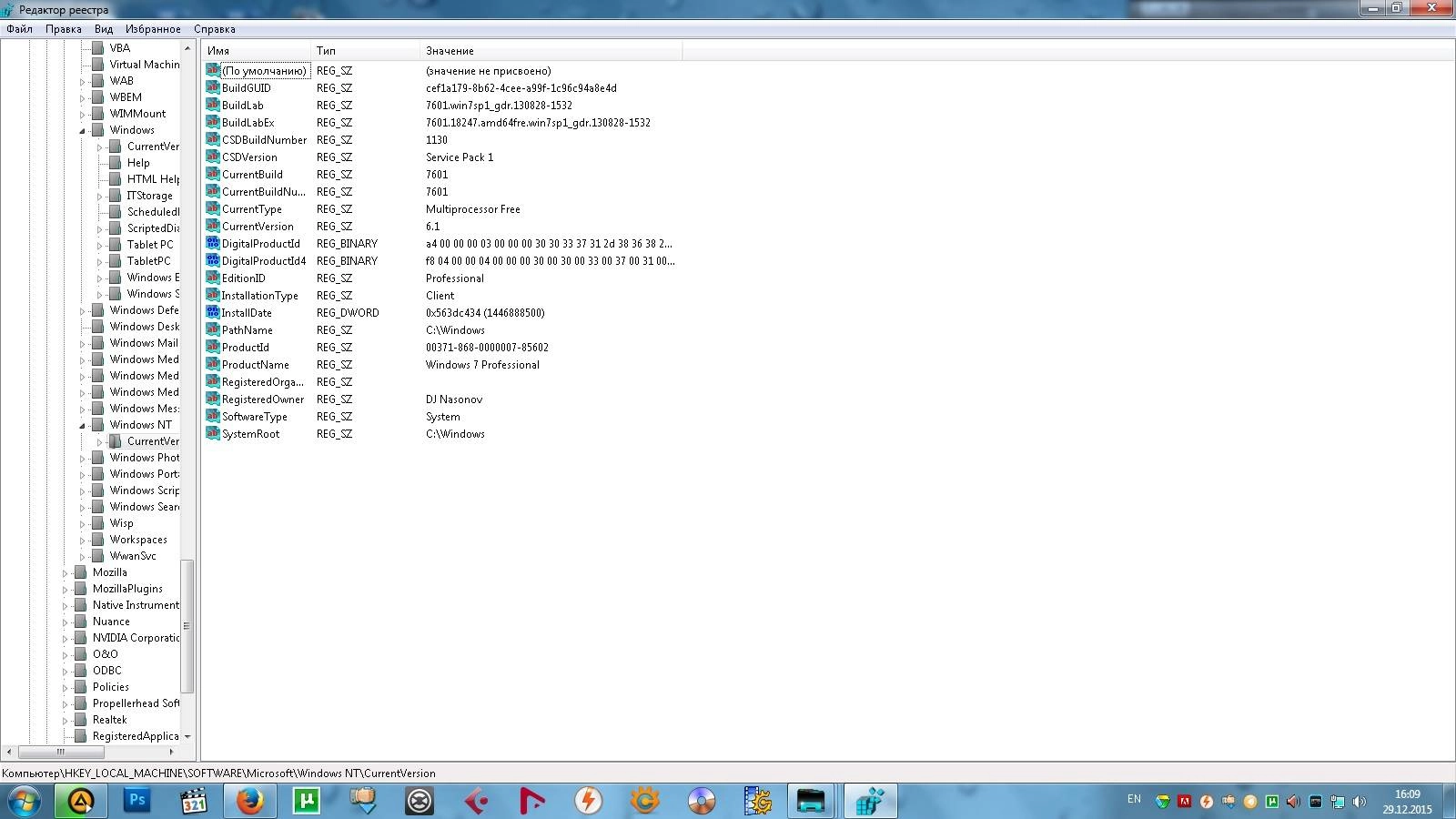Viewport: 1456px width, 819px height.
Task: Open the Правка menu
Action: pyautogui.click(x=64, y=29)
